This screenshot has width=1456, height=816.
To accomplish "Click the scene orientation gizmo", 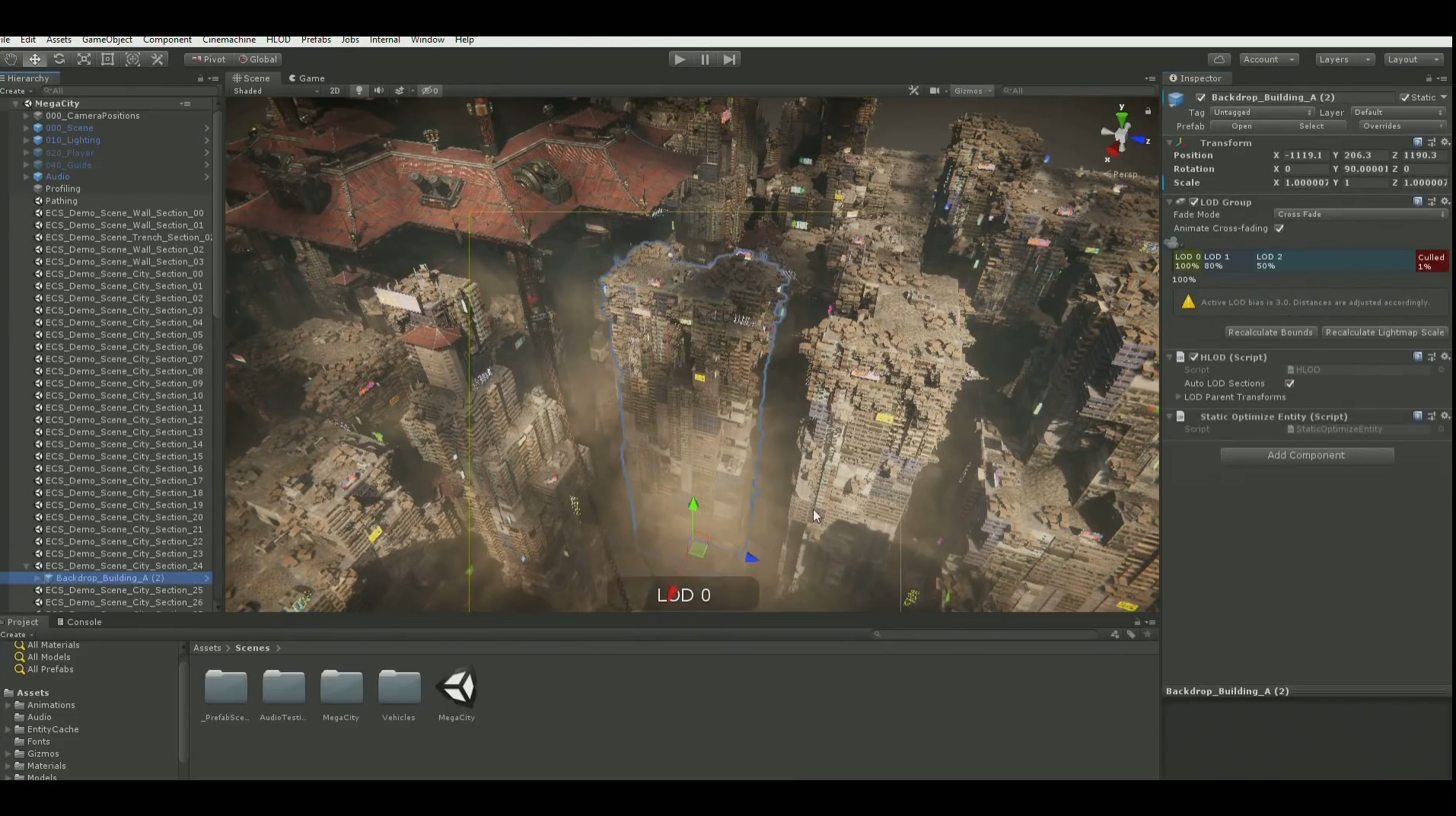I will coord(1121,135).
